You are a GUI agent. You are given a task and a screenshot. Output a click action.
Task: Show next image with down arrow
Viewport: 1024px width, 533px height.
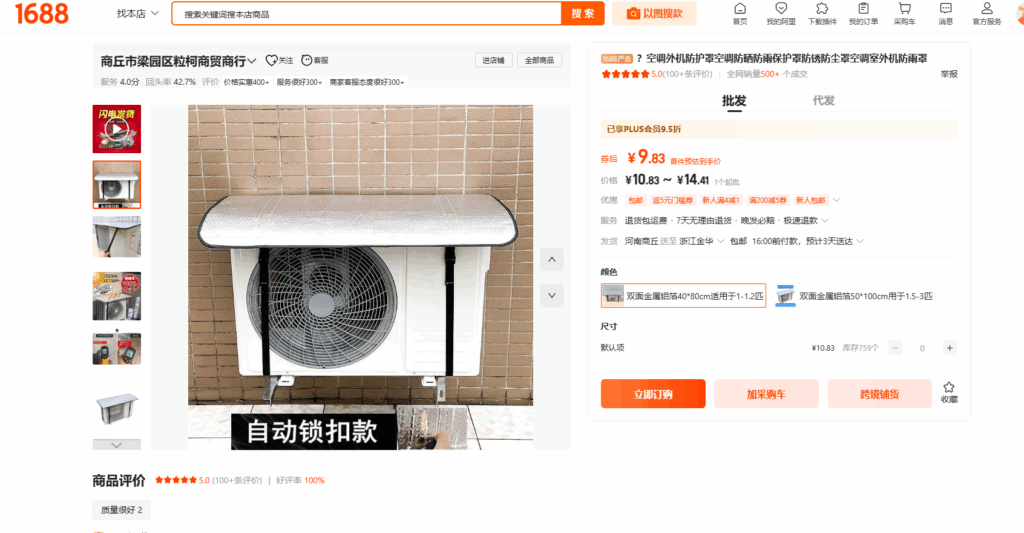552,295
